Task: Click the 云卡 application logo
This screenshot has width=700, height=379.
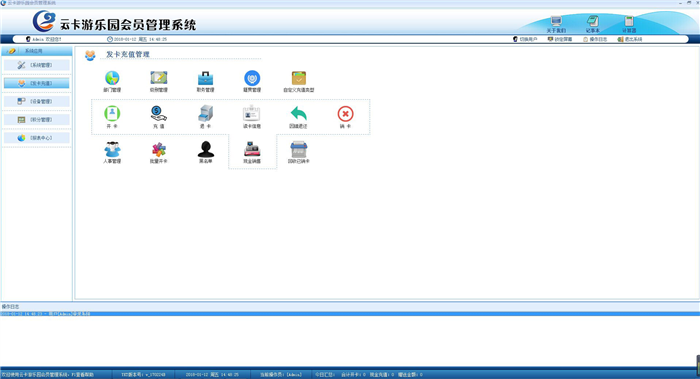Action: (x=44, y=21)
